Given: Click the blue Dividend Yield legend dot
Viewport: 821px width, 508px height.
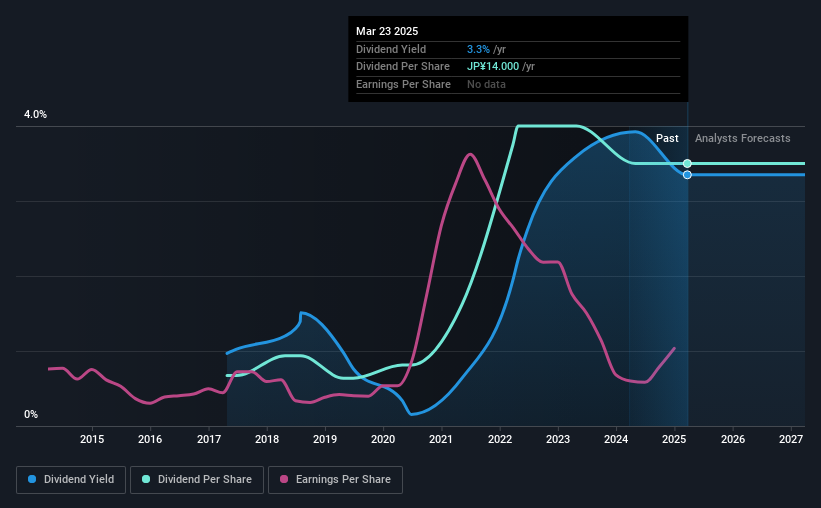Looking at the screenshot, I should click(32, 479).
